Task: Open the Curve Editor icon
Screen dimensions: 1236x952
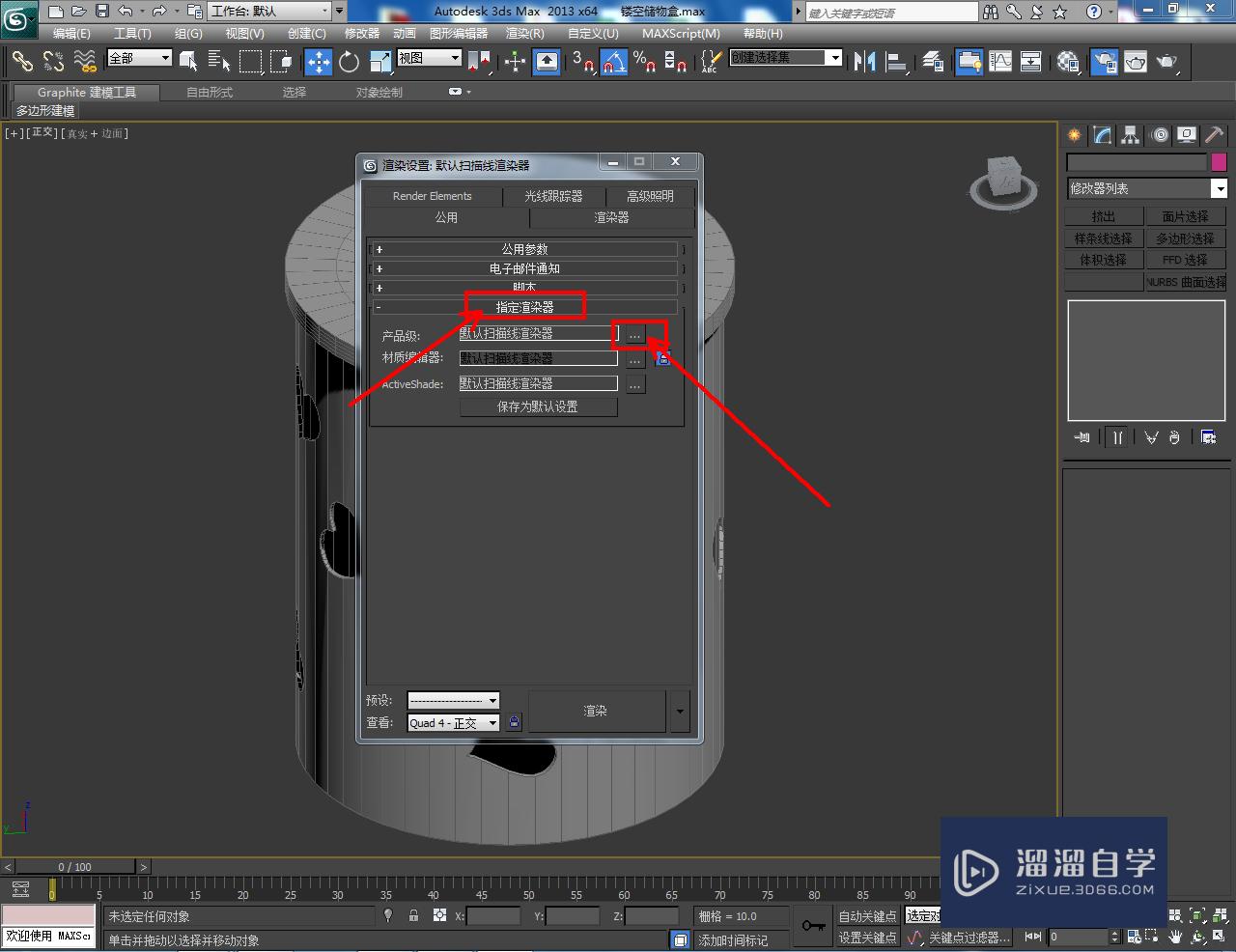Action: coord(1000,62)
